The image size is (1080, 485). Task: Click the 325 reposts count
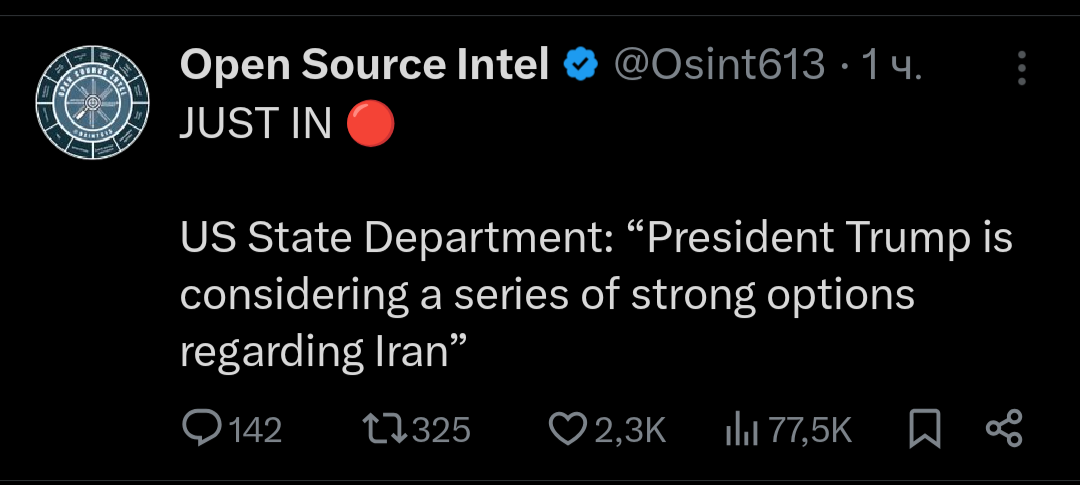pos(441,430)
